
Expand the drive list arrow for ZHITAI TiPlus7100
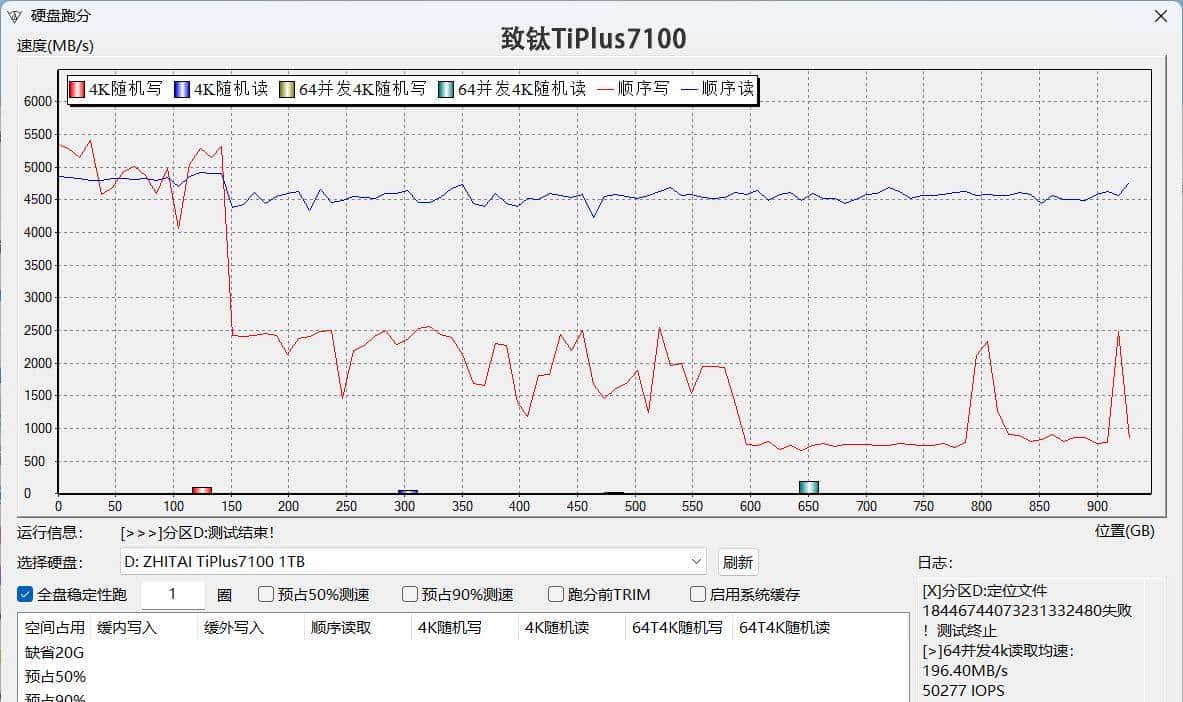click(x=696, y=562)
